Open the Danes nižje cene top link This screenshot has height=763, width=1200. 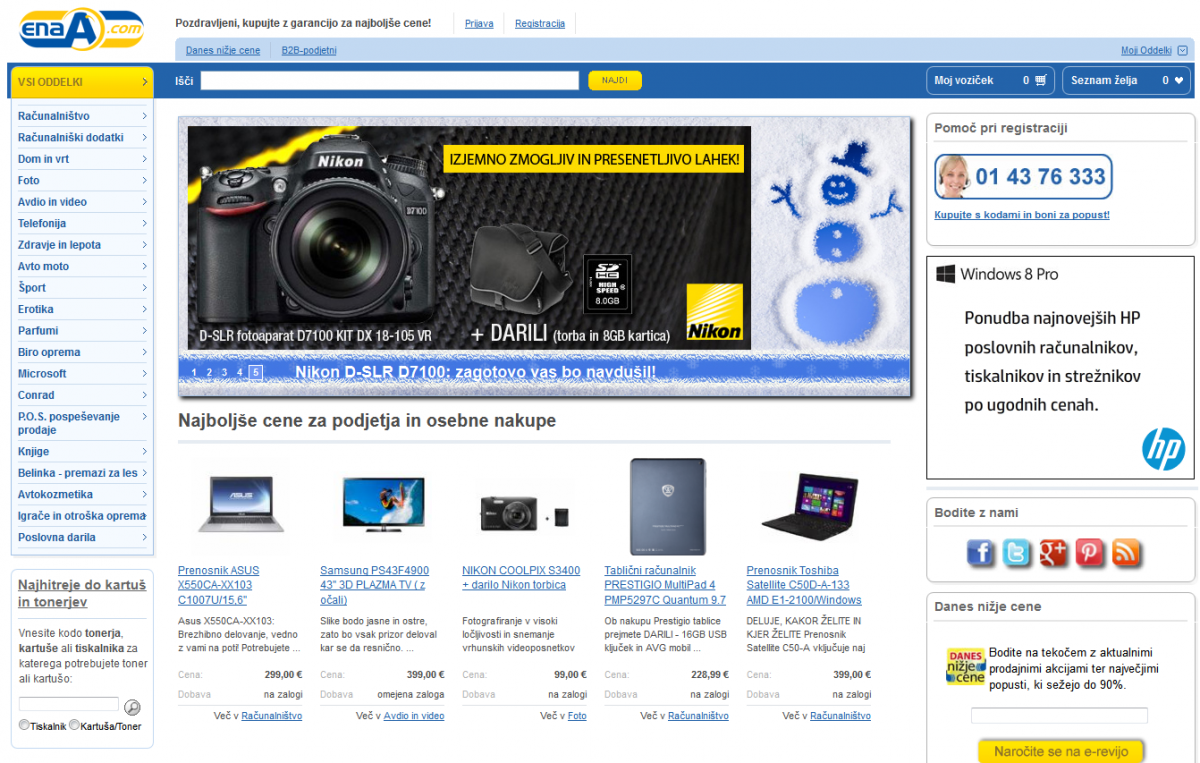[x=223, y=51]
